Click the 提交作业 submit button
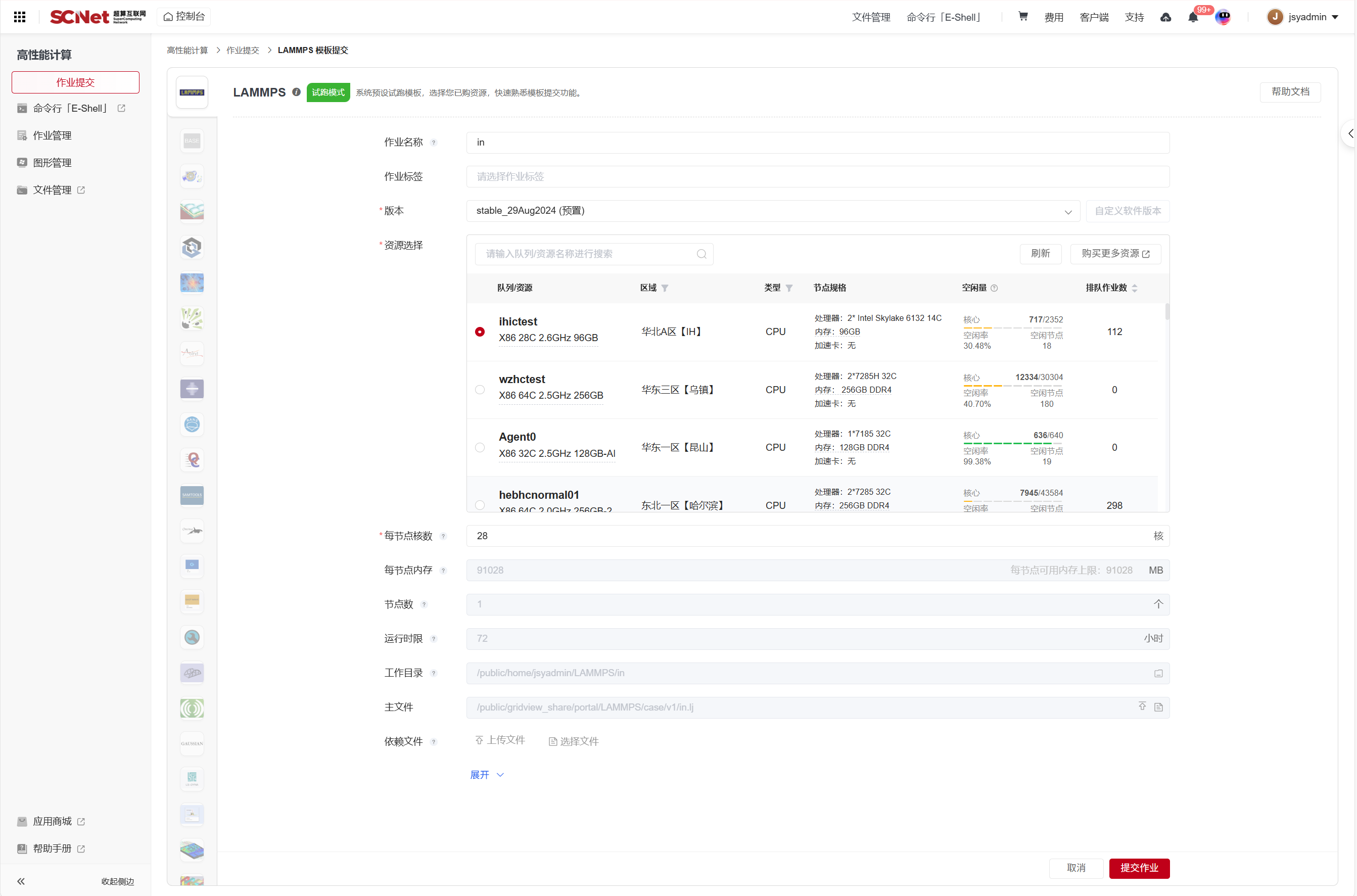 (x=1139, y=867)
